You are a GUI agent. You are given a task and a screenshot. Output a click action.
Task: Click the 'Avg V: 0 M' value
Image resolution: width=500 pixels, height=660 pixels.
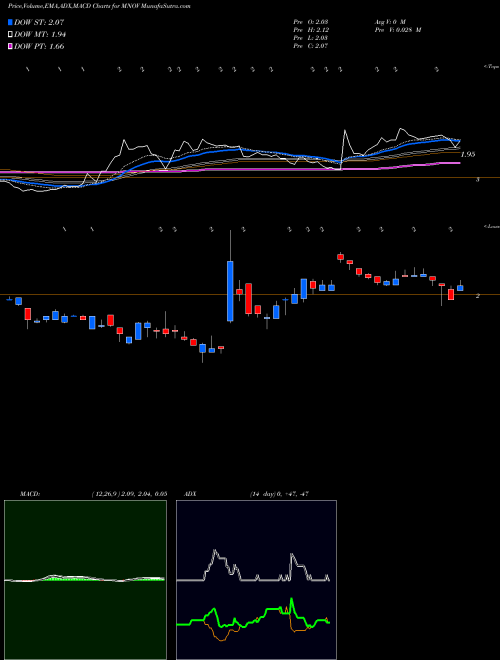[389, 21]
